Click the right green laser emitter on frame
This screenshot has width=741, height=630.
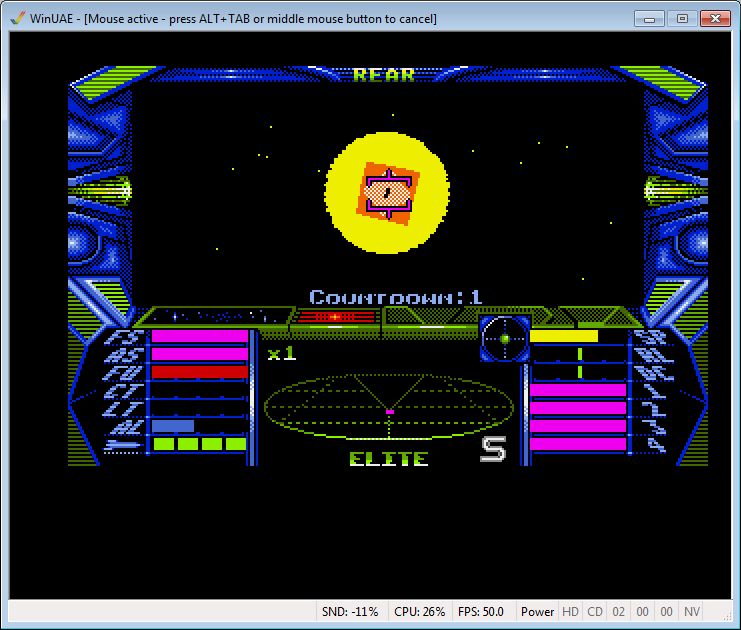coord(676,191)
